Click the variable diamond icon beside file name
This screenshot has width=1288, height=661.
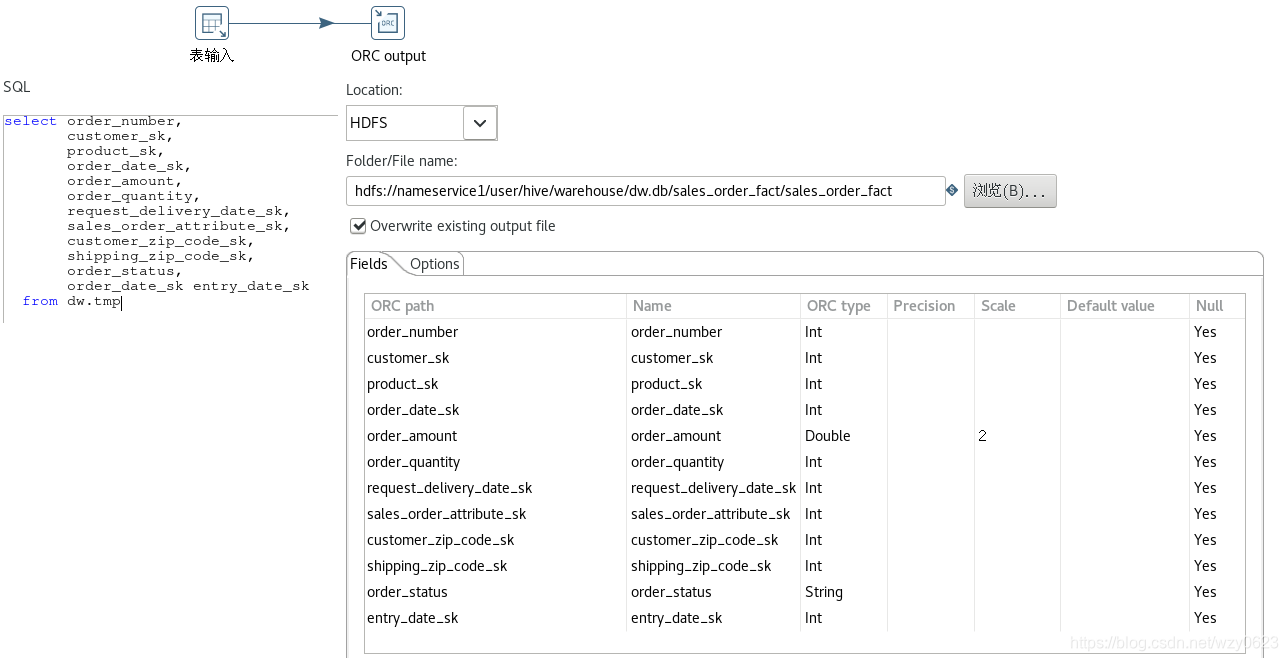click(x=952, y=190)
